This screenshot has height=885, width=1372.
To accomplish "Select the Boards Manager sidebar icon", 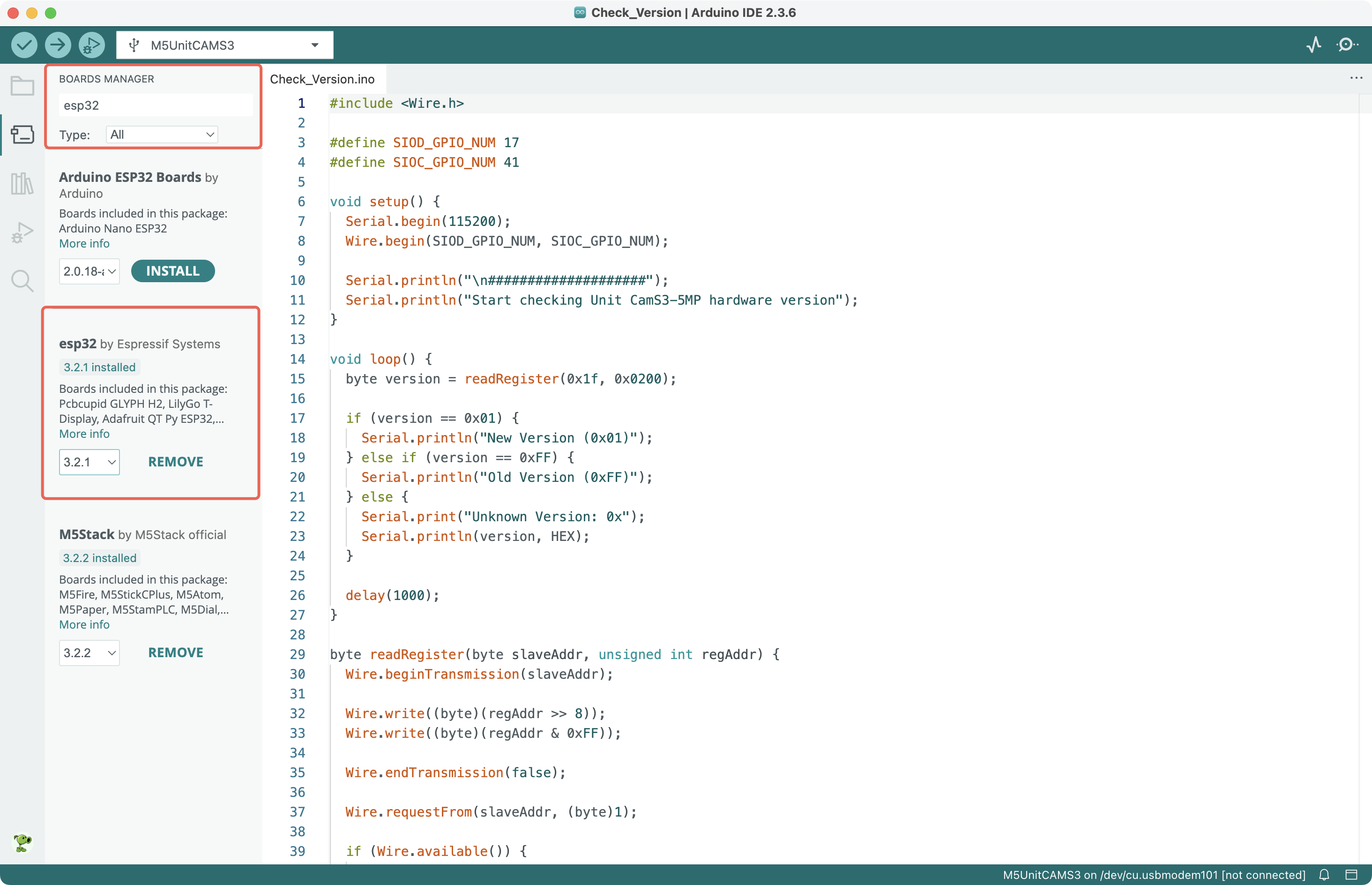I will click(x=22, y=135).
